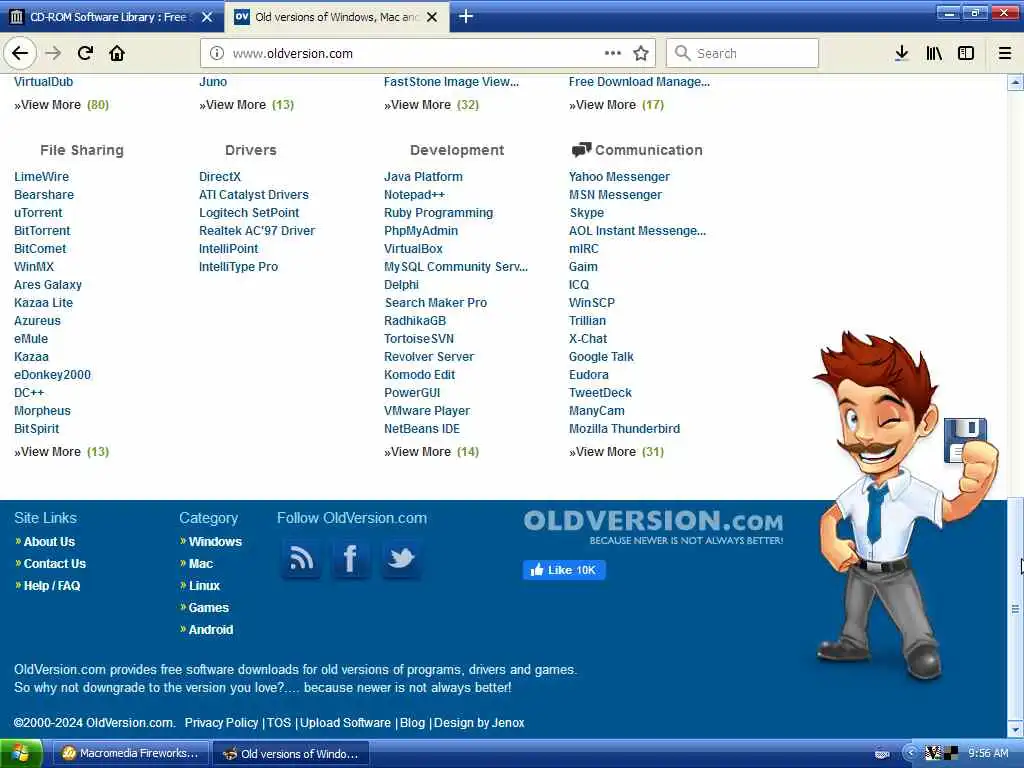Go to the browser home page
1024x768 pixels.
click(x=117, y=53)
